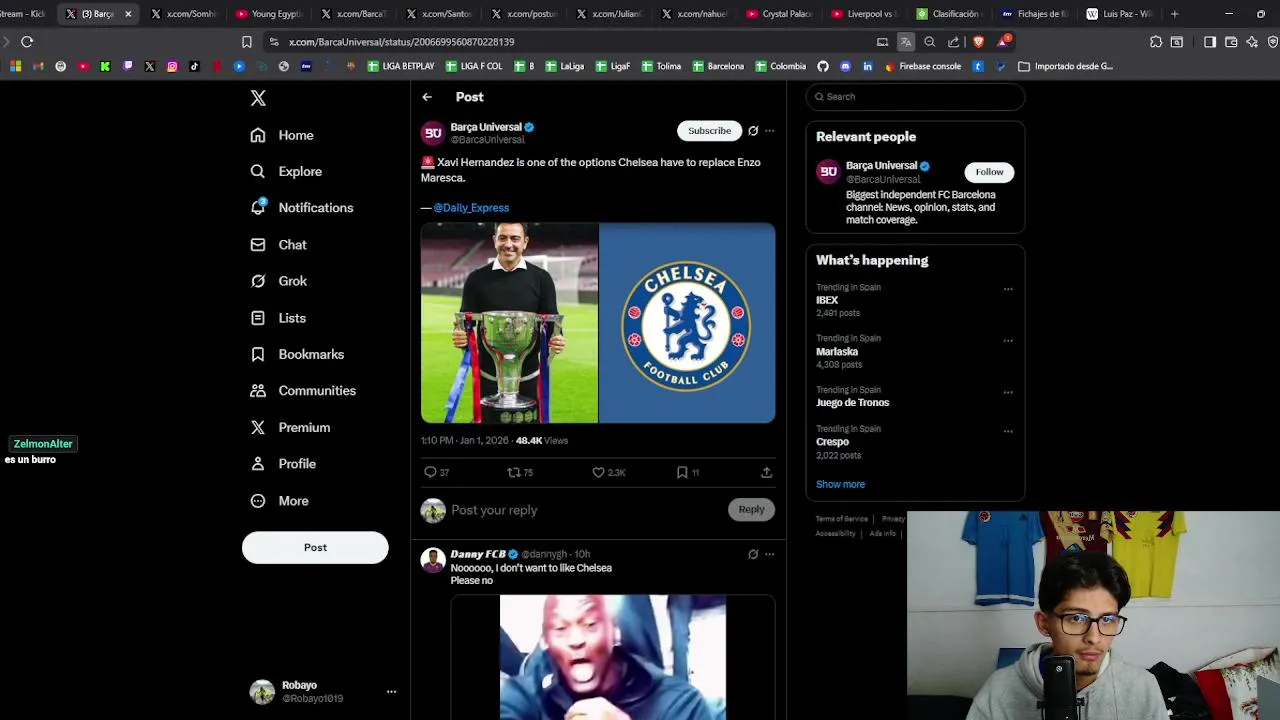
Task: Switch to the Liverpool vs tab
Action: 864,14
